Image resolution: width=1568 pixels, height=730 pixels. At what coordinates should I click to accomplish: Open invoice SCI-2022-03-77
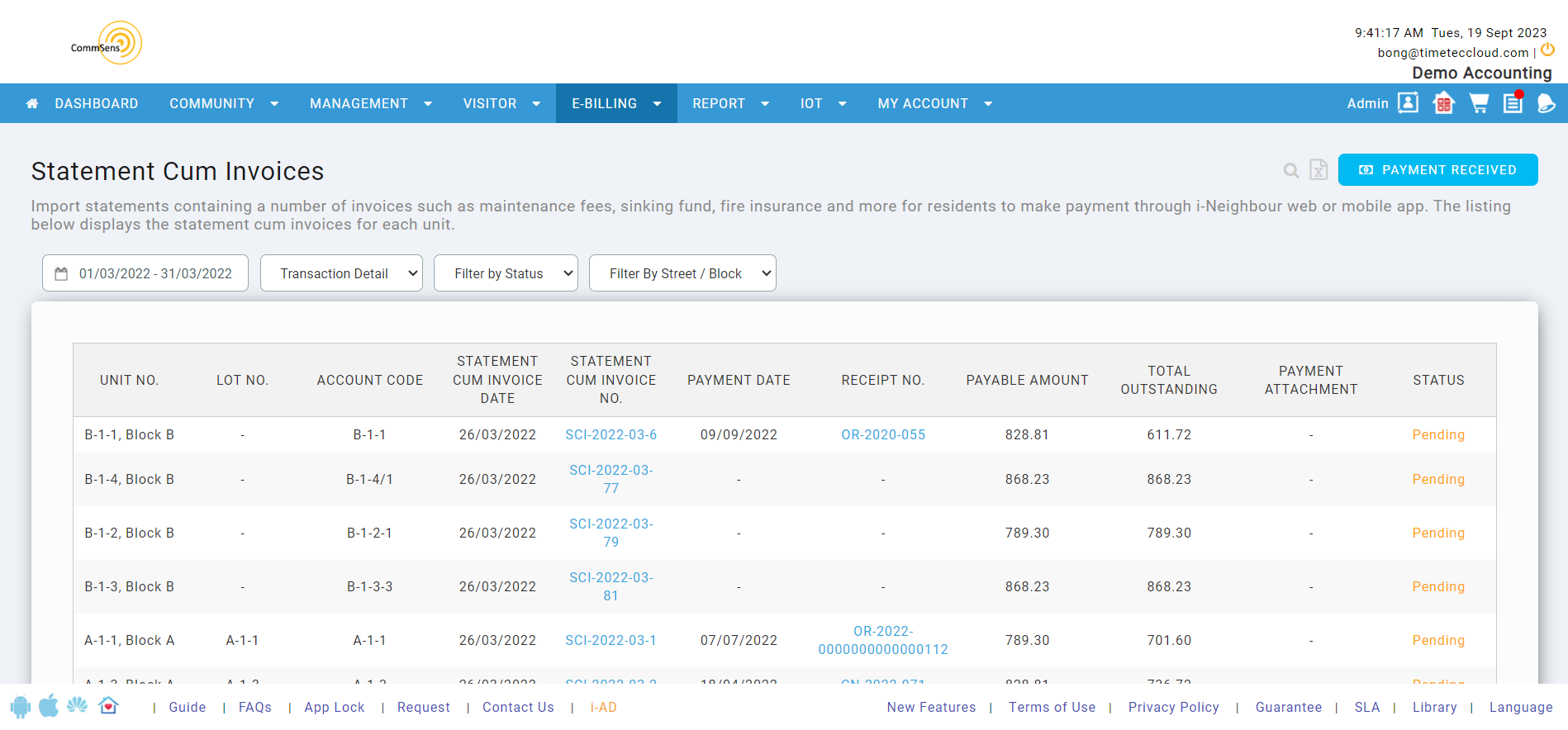click(611, 479)
